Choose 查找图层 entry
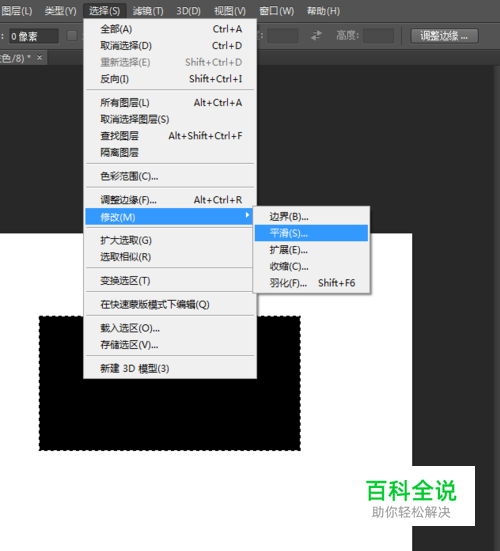Image resolution: width=500 pixels, height=551 pixels. [x=170, y=136]
